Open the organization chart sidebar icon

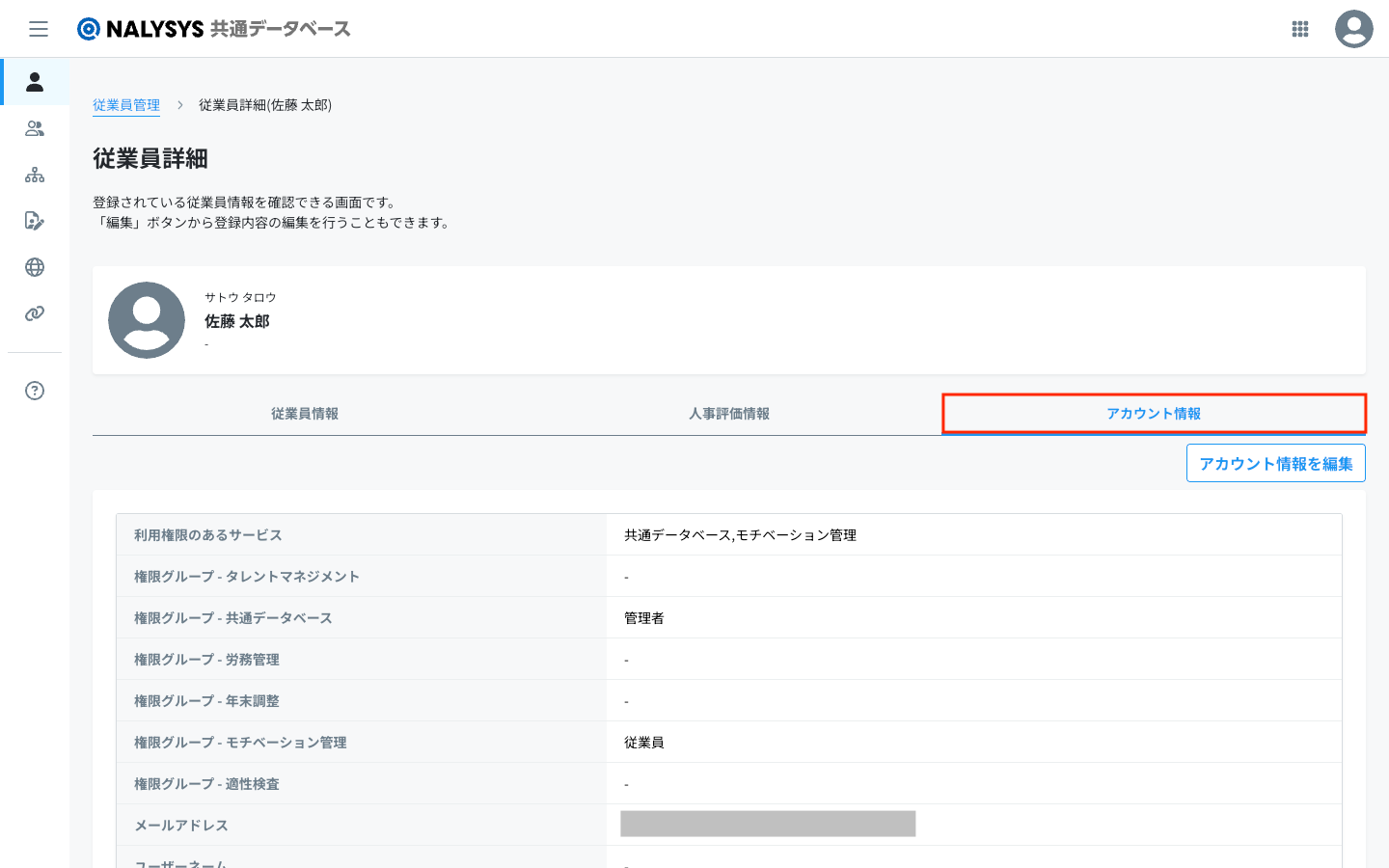tap(35, 175)
